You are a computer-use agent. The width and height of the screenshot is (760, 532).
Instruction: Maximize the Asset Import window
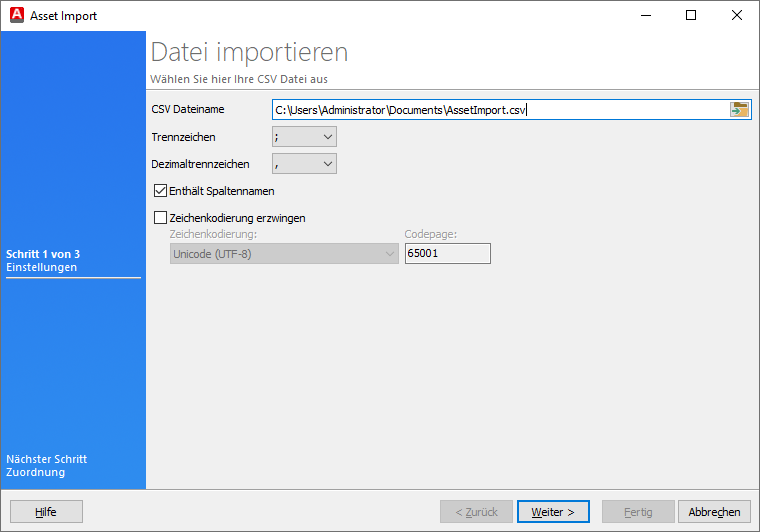pos(691,16)
